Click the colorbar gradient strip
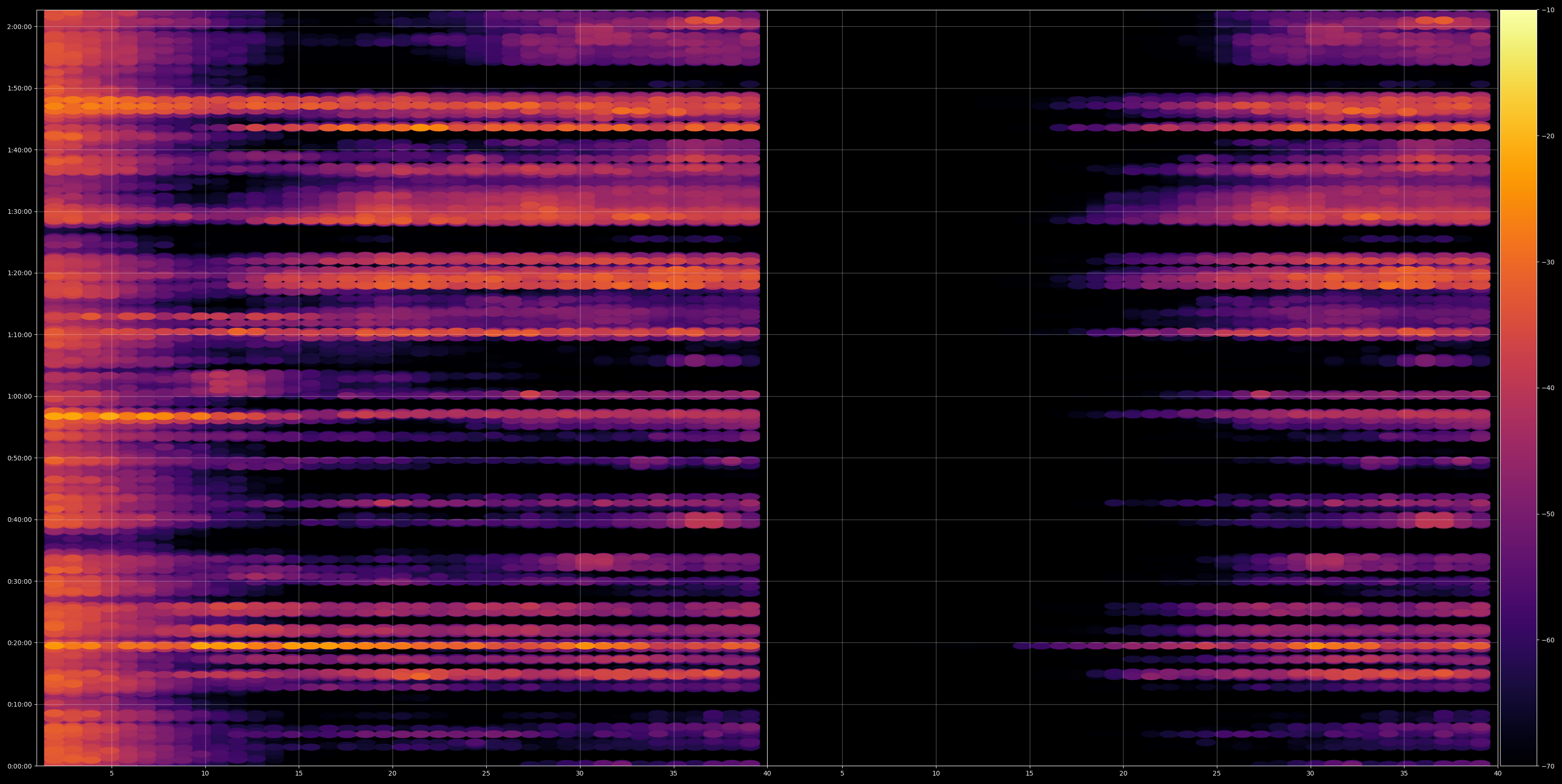The height and width of the screenshot is (784, 1562). point(1518,388)
